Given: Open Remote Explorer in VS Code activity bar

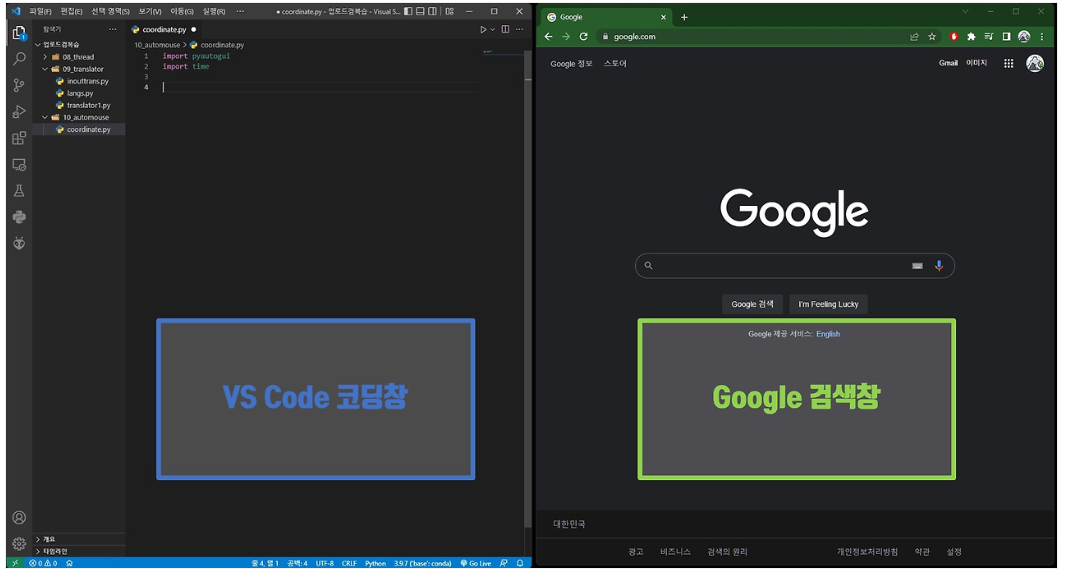Looking at the screenshot, I should (x=19, y=165).
